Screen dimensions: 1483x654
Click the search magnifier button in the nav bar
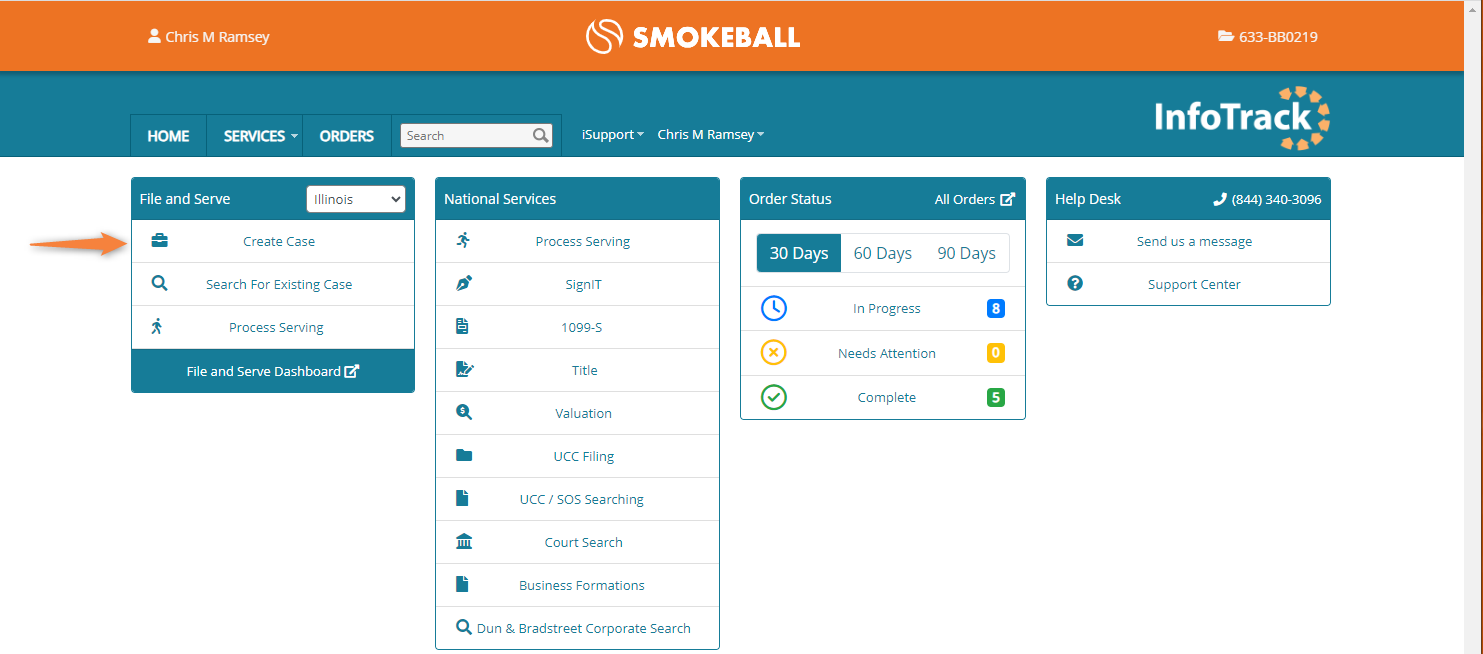coord(540,135)
